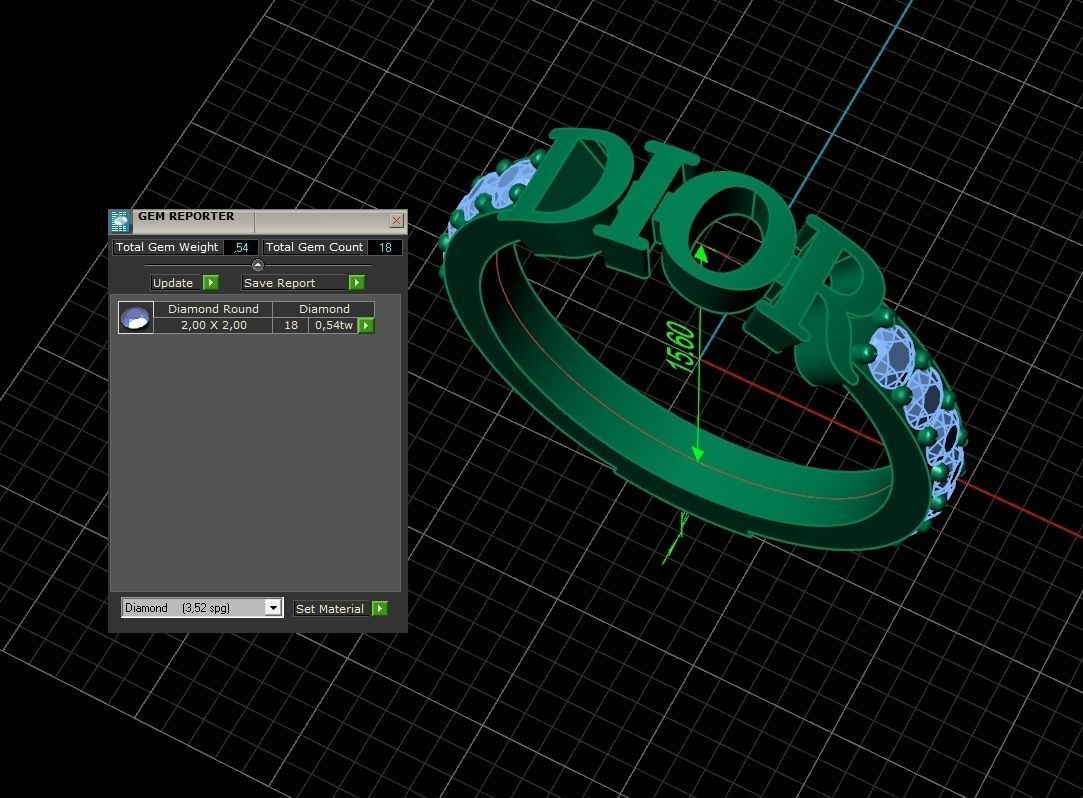The image size is (1083, 798).
Task: Click the Set Material button label
Action: click(332, 609)
